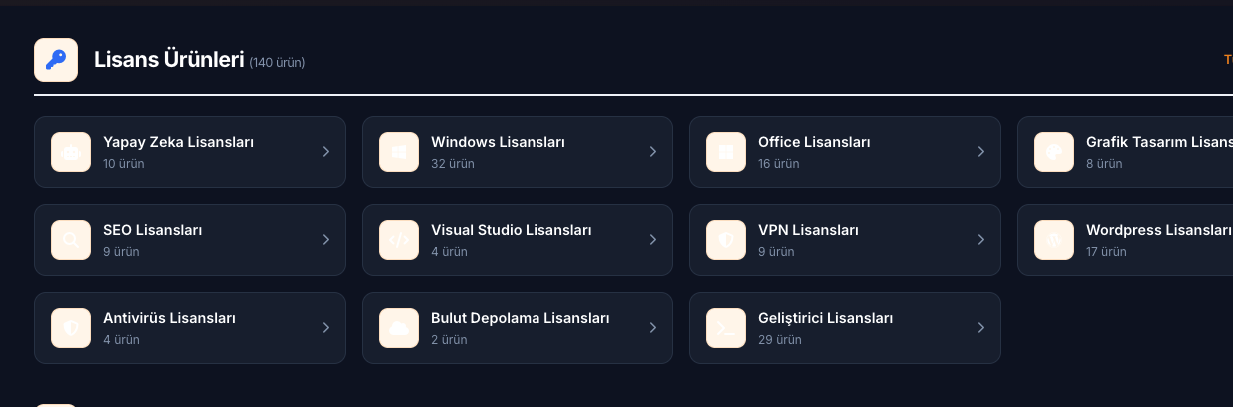Image resolution: width=1233 pixels, height=407 pixels.
Task: Expand the Windows Lisansları chevron arrow
Action: 653,152
